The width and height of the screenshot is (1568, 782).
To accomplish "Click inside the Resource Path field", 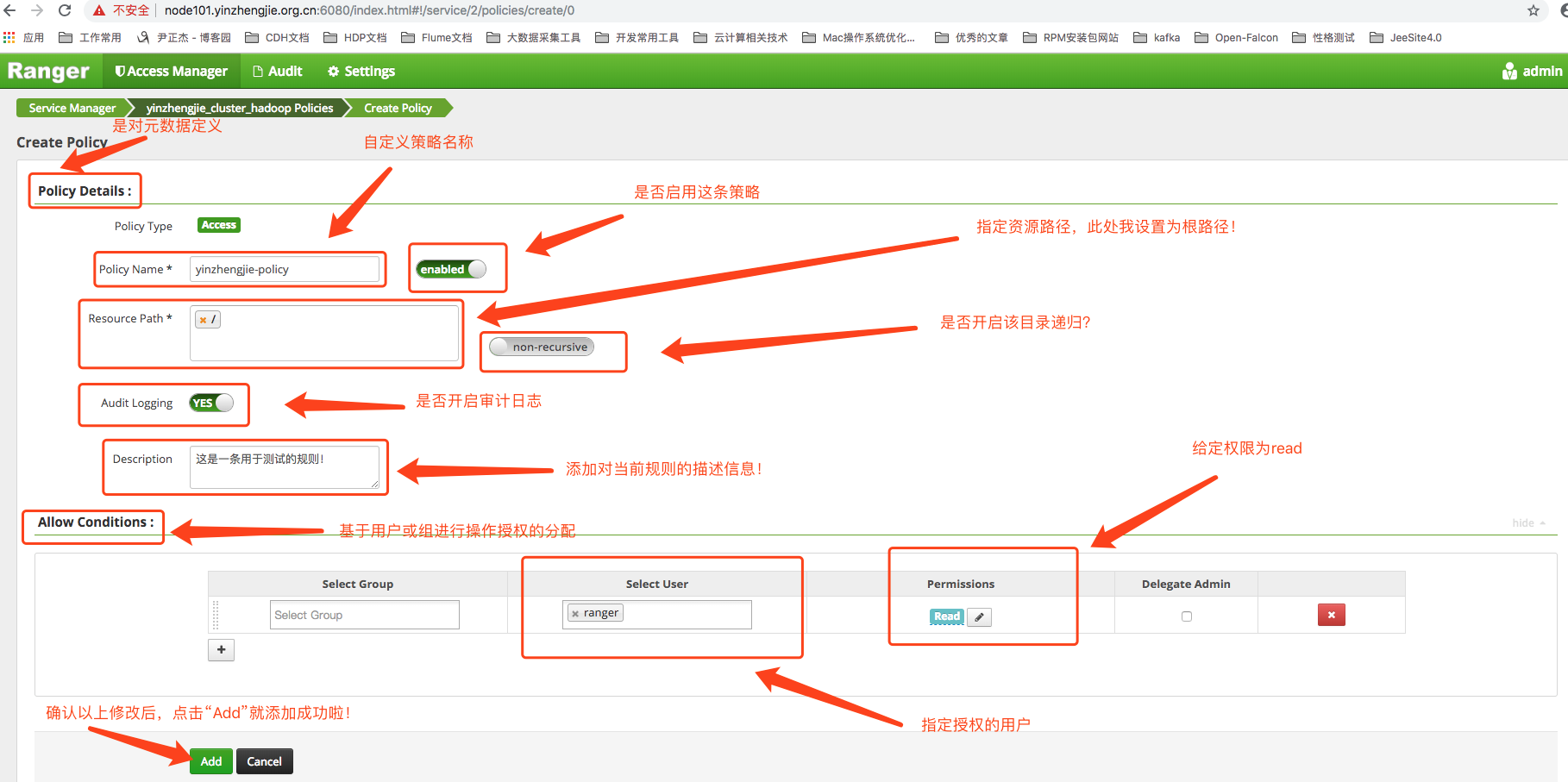I will (324, 333).
